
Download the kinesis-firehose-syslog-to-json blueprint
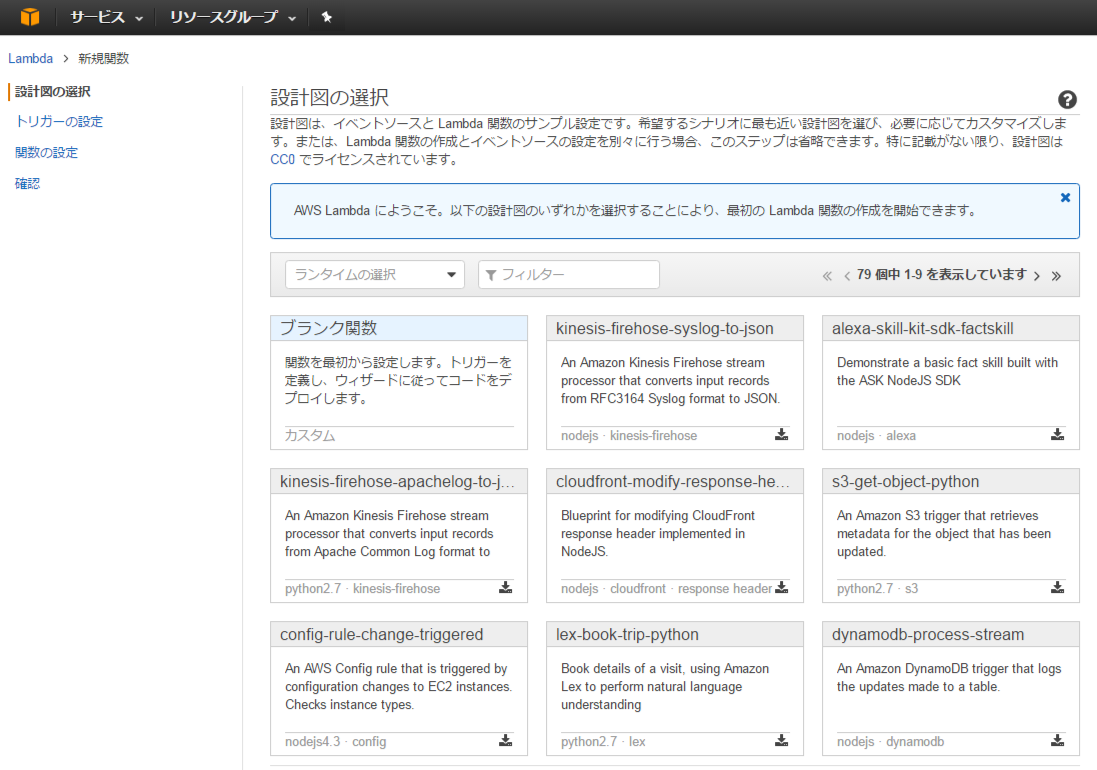781,434
